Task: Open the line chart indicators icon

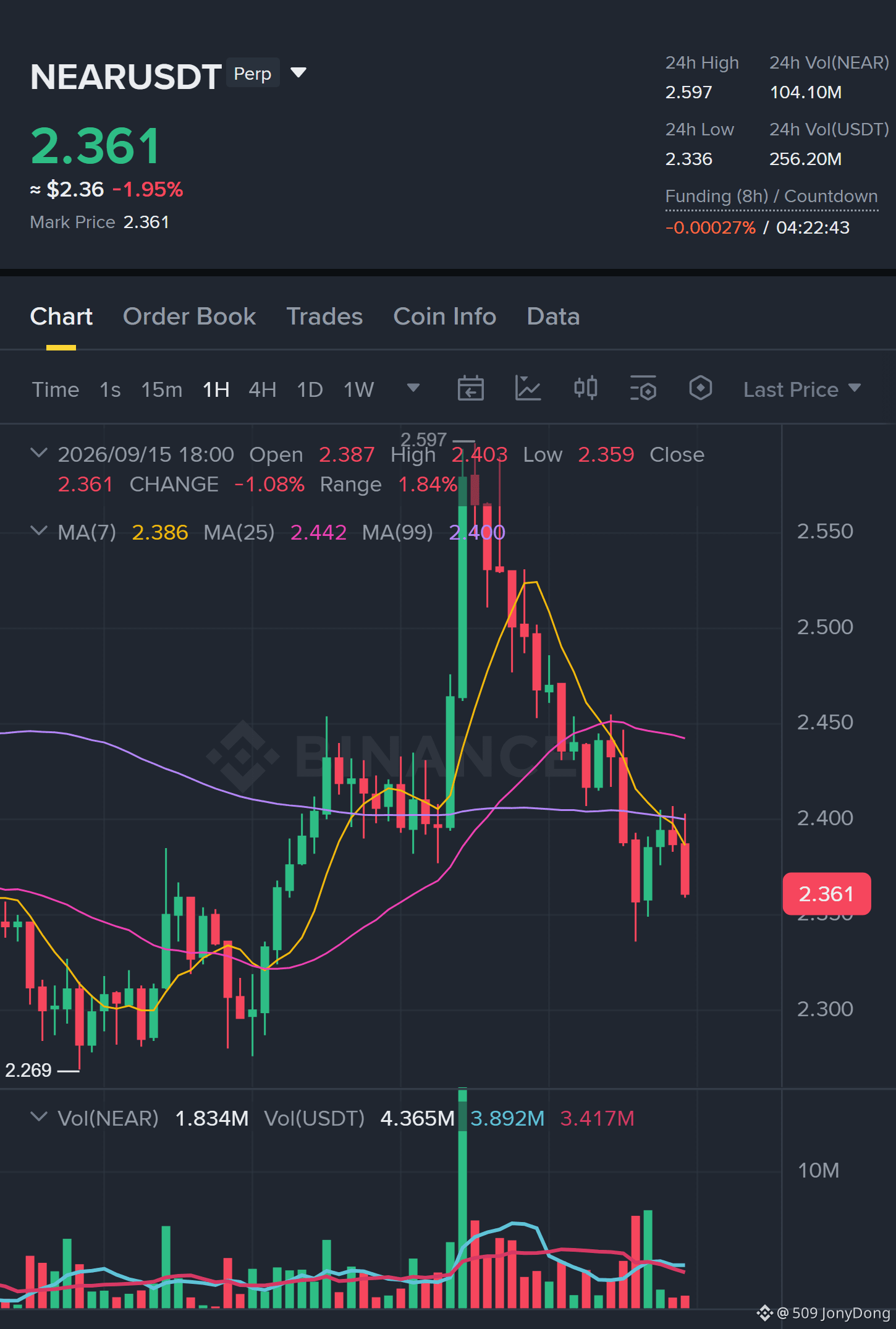Action: pos(528,389)
